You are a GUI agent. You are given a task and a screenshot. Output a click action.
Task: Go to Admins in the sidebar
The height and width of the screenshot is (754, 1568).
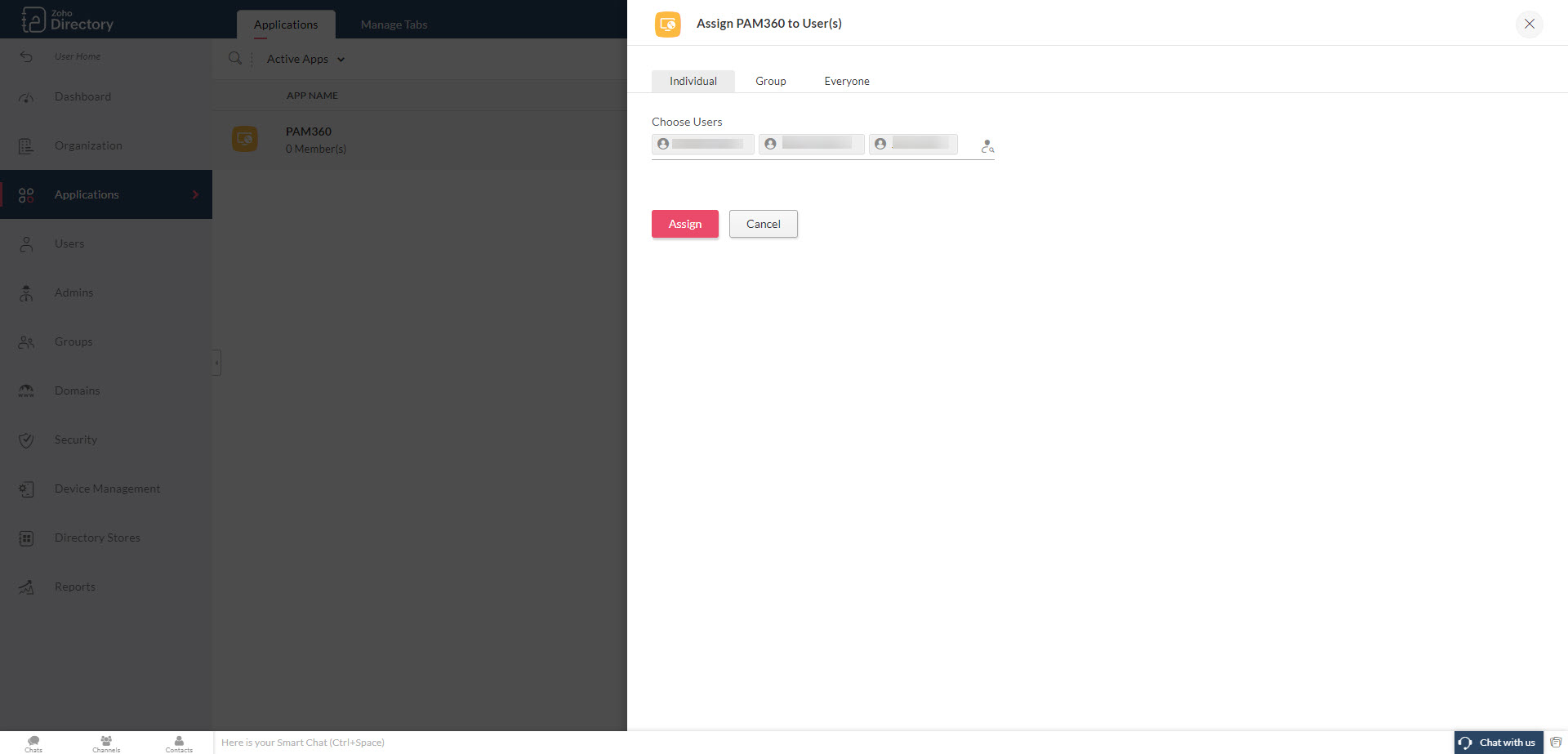(x=106, y=292)
